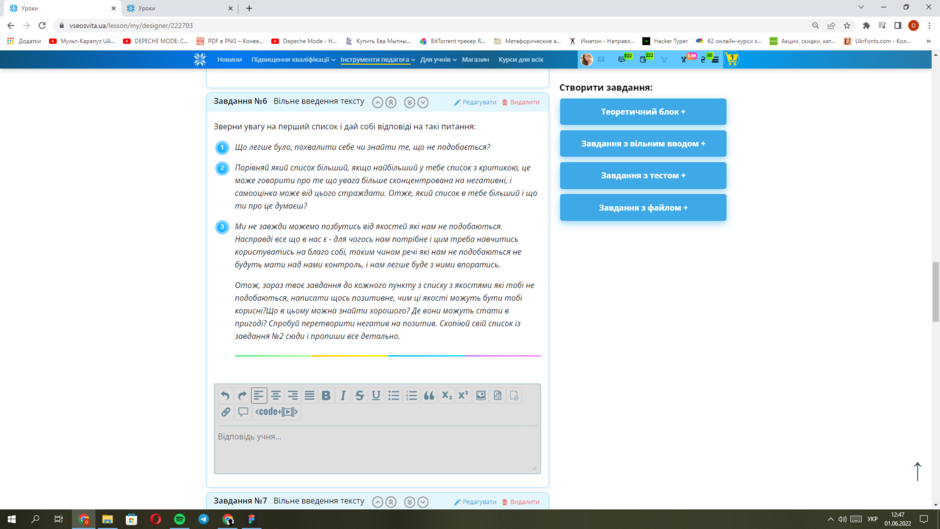Open the Курси для всіх menu item
940x529 pixels.
coord(521,59)
